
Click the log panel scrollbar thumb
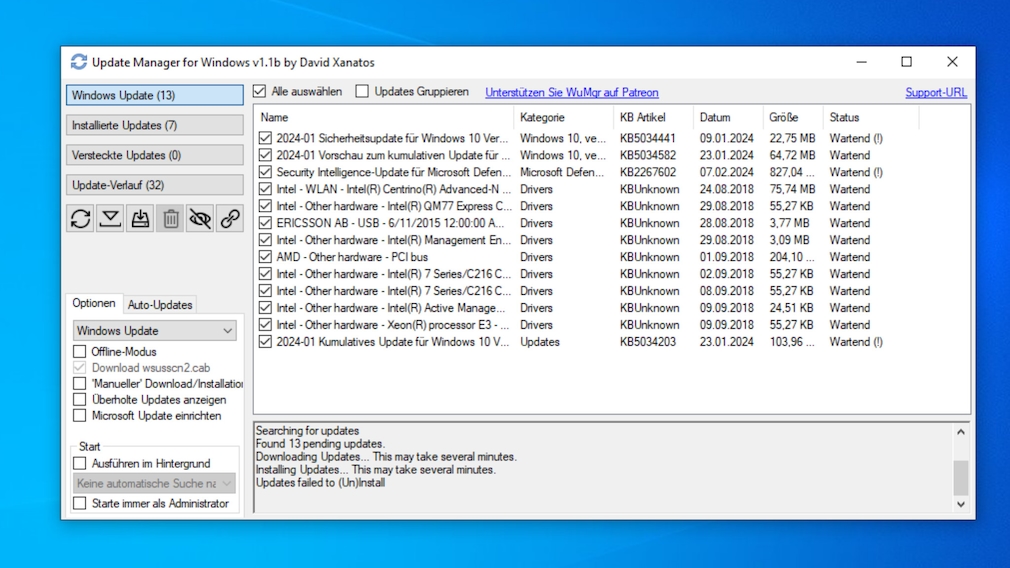pyautogui.click(x=960, y=477)
